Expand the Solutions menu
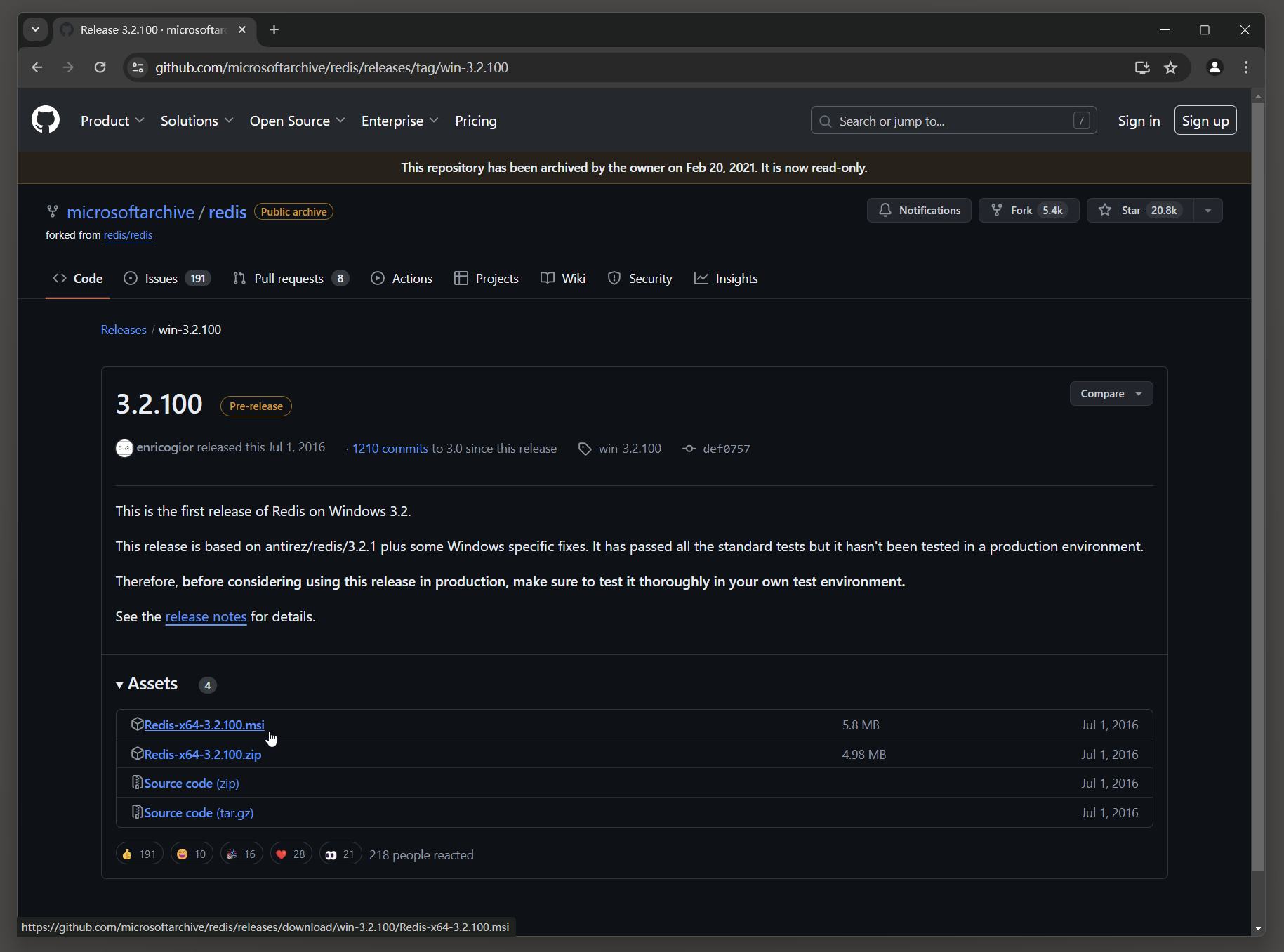The height and width of the screenshot is (952, 1284). [197, 121]
